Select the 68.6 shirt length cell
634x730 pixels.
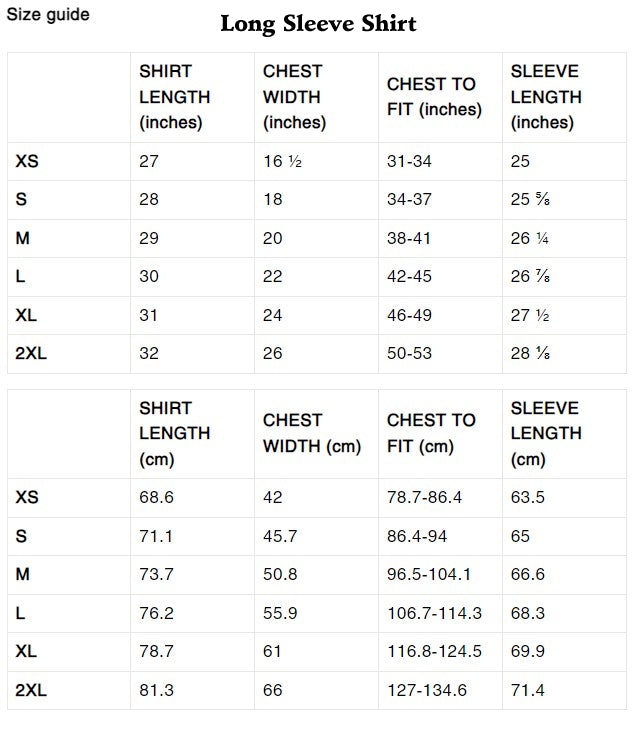156,497
